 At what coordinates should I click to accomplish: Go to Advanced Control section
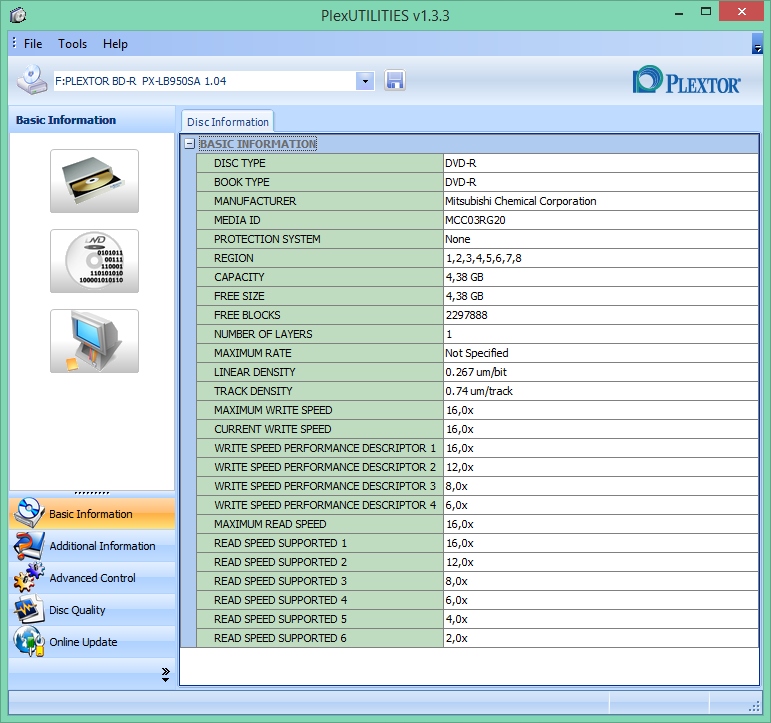point(91,578)
